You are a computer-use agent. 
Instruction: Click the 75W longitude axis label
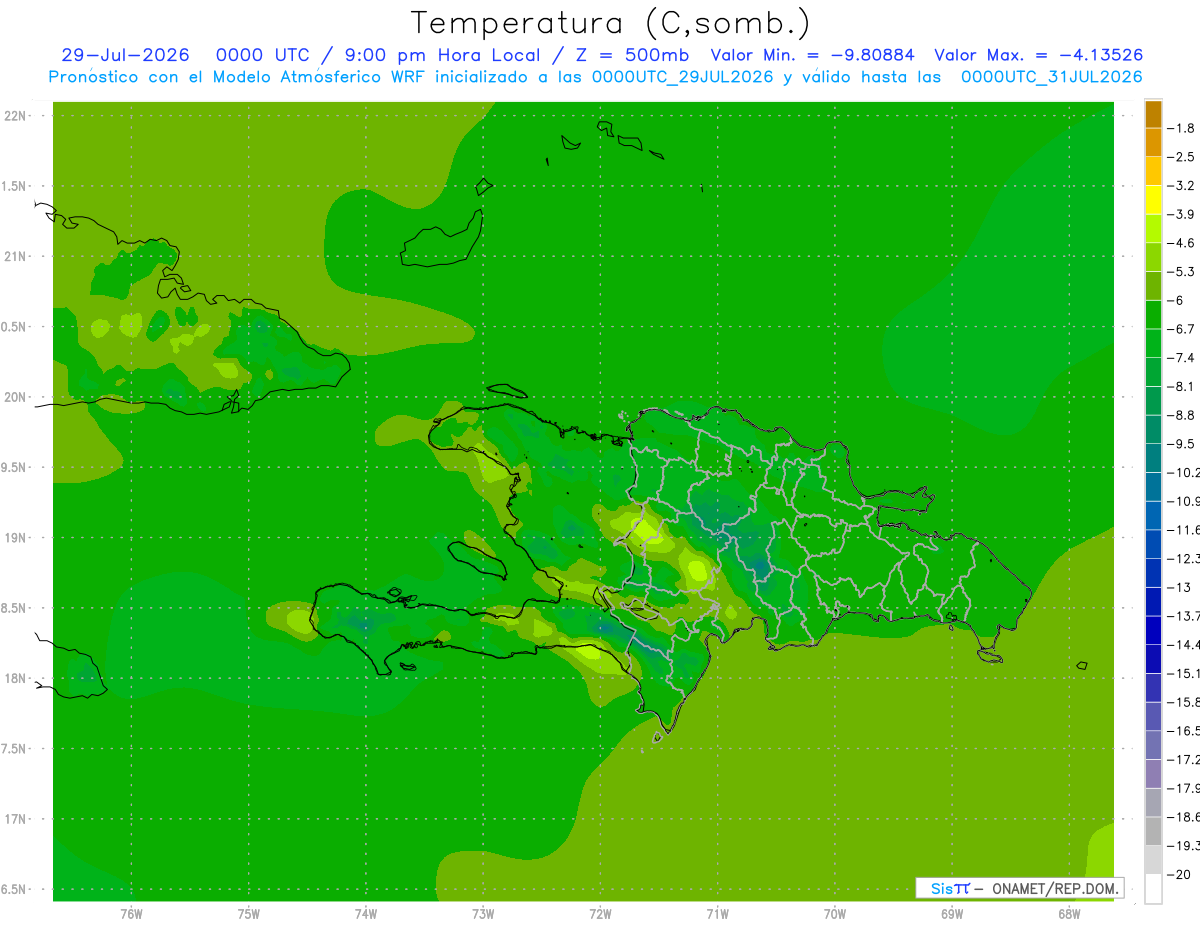pyautogui.click(x=249, y=913)
